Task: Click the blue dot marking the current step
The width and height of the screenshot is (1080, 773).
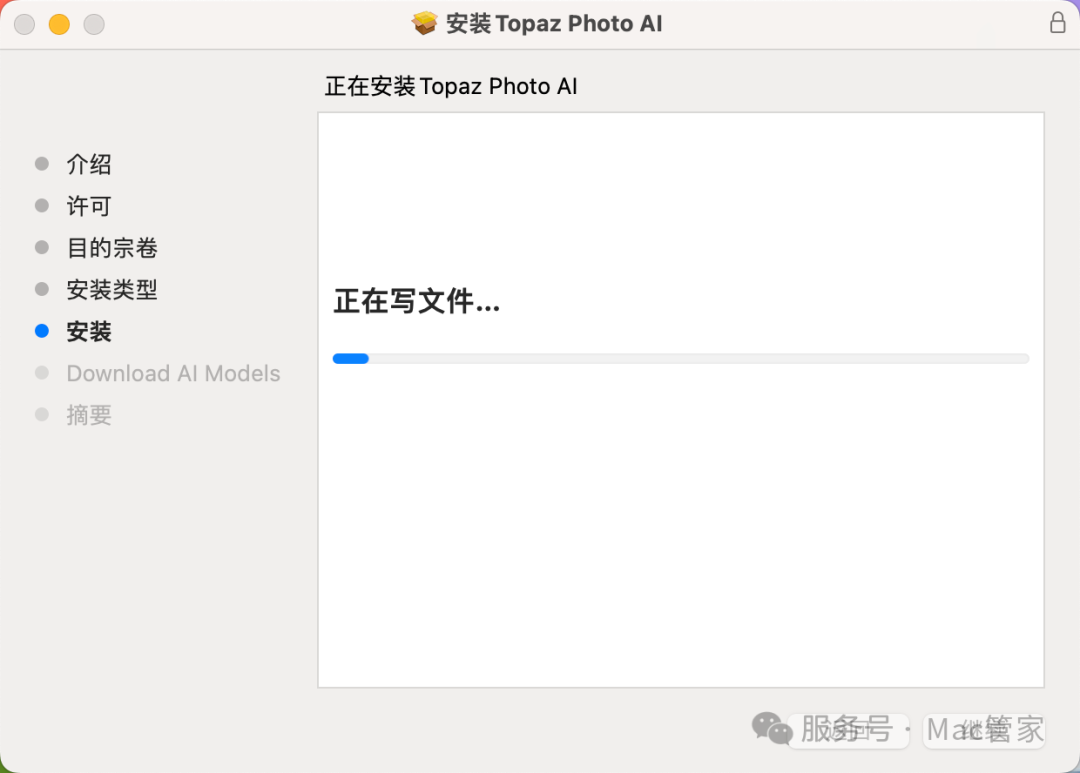Action: pos(41,331)
